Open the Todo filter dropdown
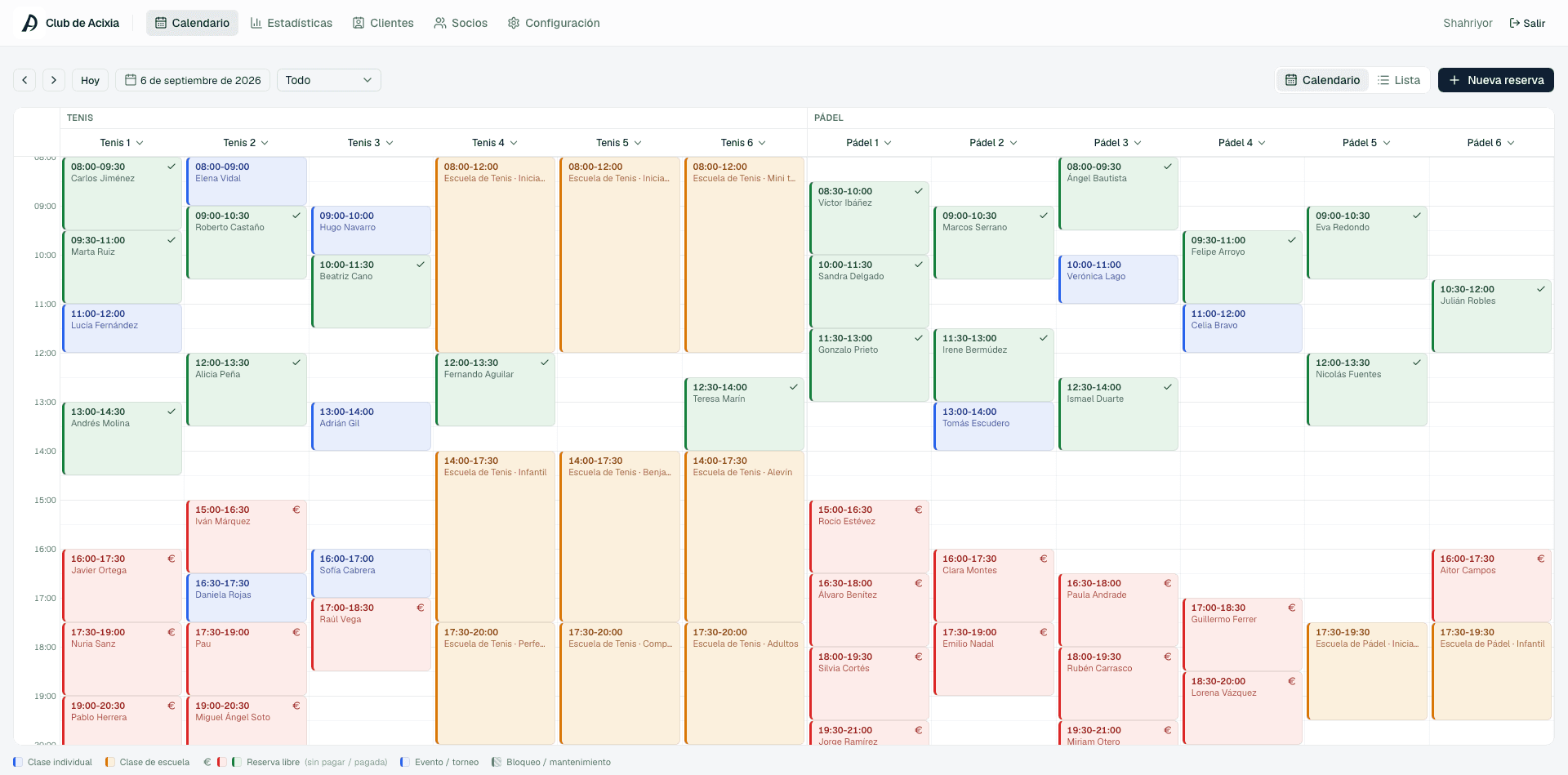This screenshot has height=775, width=1568. coord(328,80)
